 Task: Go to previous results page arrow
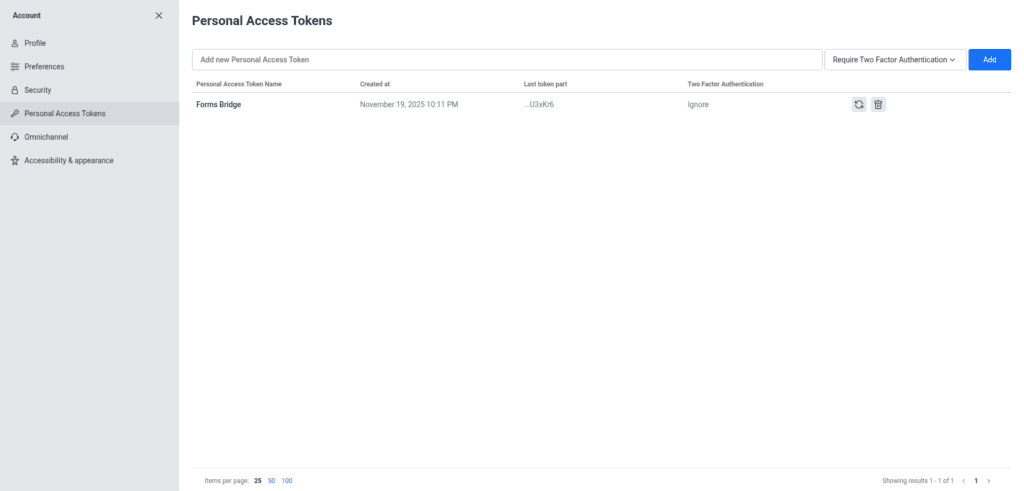963,481
